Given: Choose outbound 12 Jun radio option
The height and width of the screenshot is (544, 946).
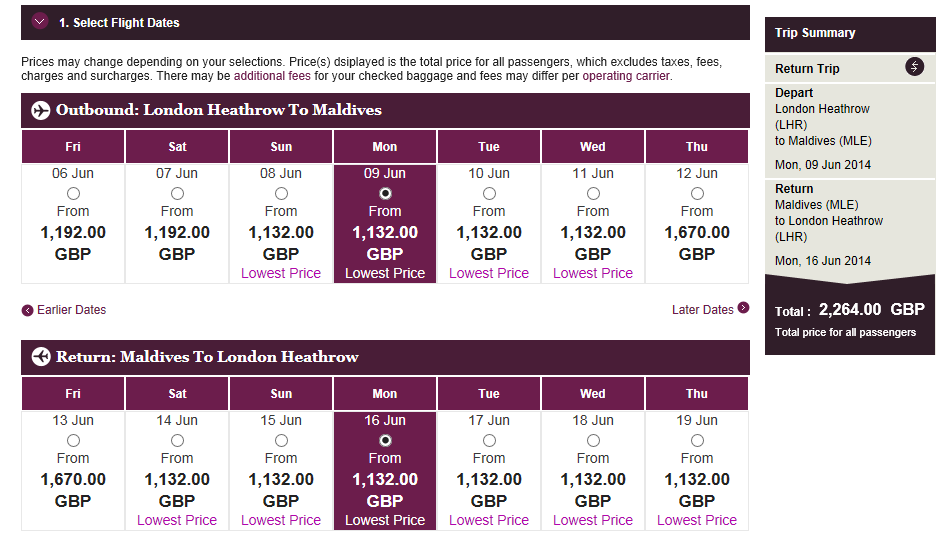Looking at the screenshot, I should [x=697, y=194].
